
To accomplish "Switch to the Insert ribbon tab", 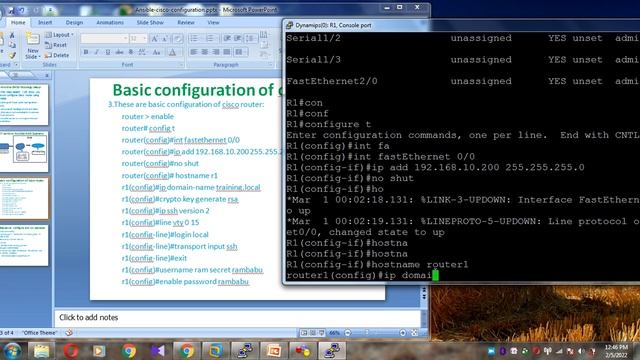I will tap(45, 22).
